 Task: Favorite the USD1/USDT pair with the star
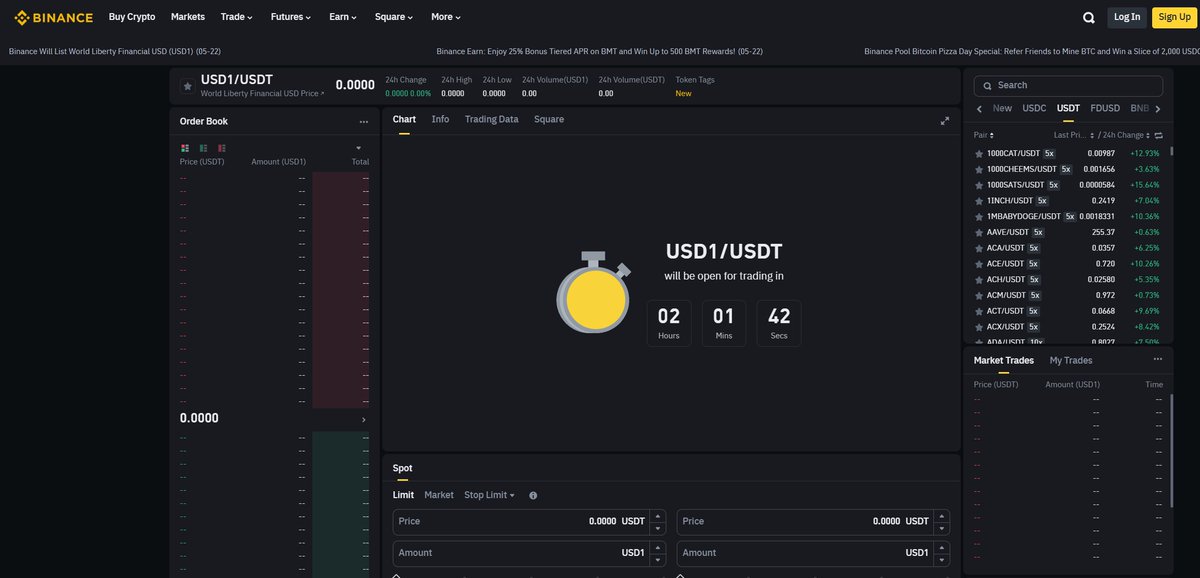point(187,86)
